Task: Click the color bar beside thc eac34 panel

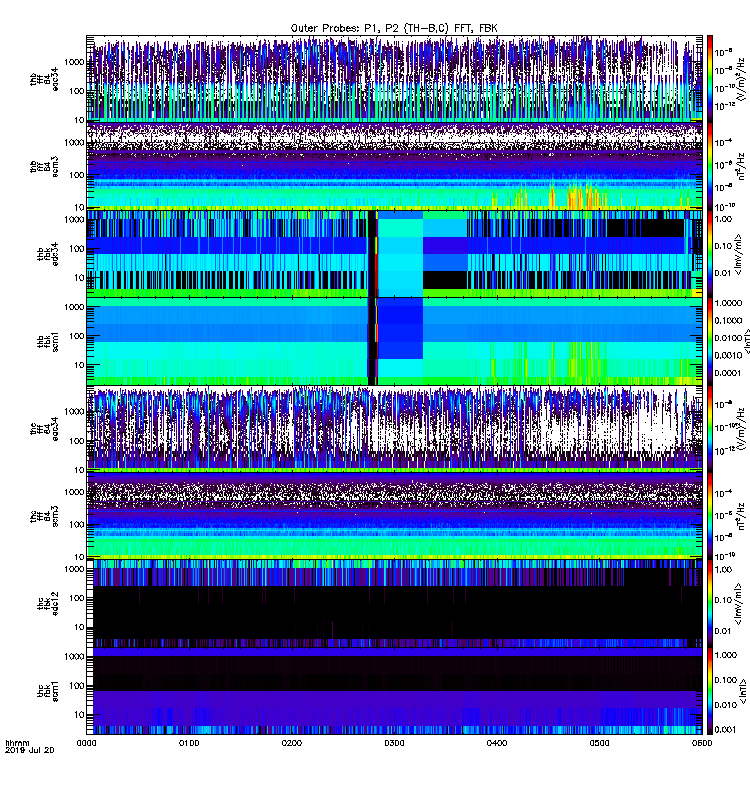Action: point(710,429)
